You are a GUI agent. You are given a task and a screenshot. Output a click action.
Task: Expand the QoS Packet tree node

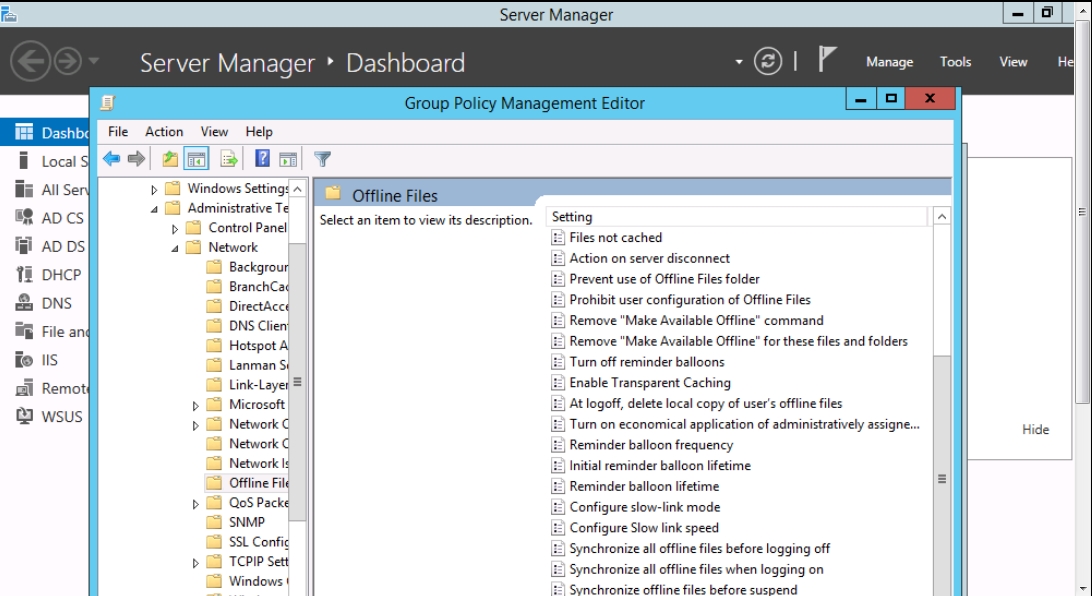196,503
